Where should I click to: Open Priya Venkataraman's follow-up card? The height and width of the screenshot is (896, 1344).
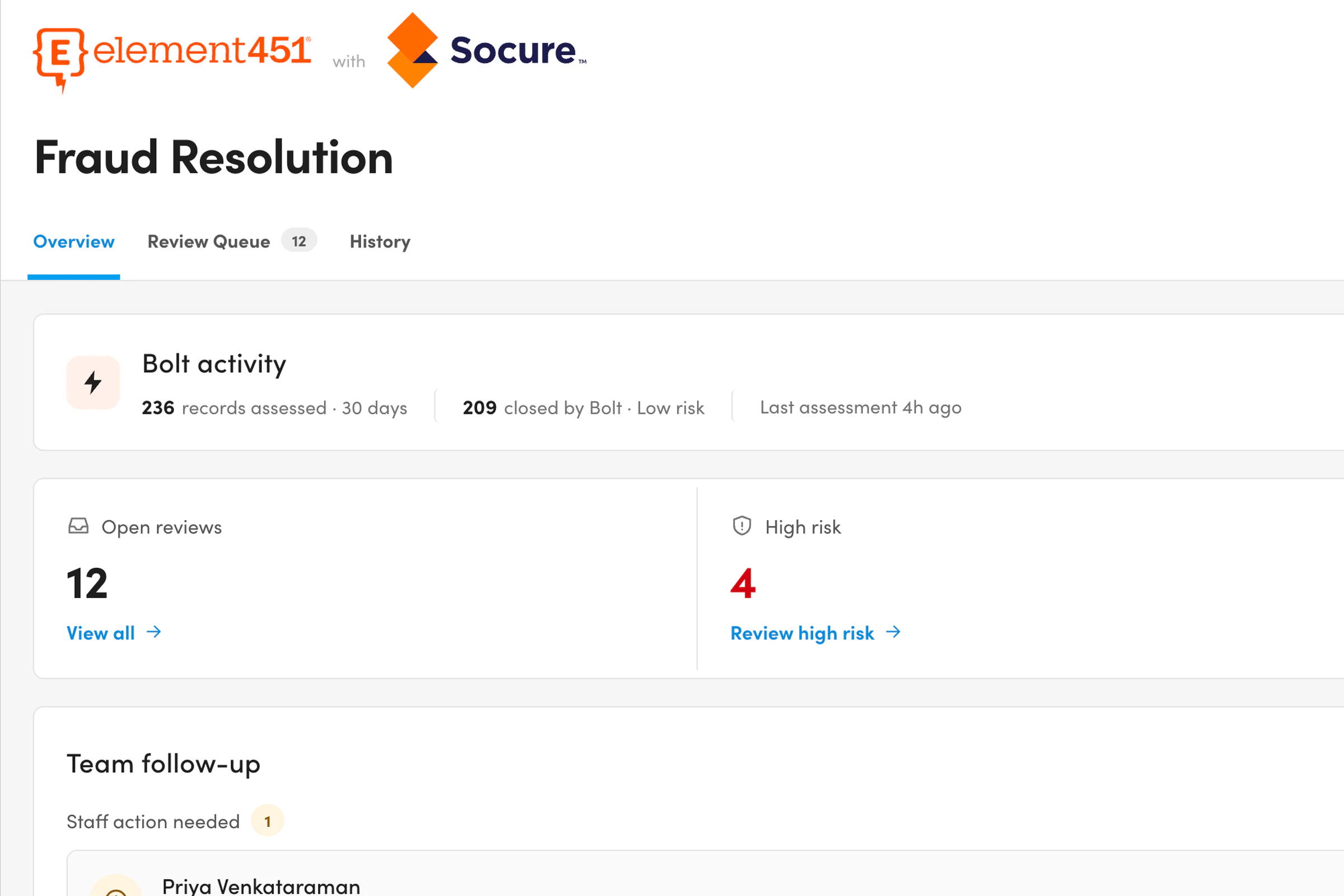tap(705, 873)
